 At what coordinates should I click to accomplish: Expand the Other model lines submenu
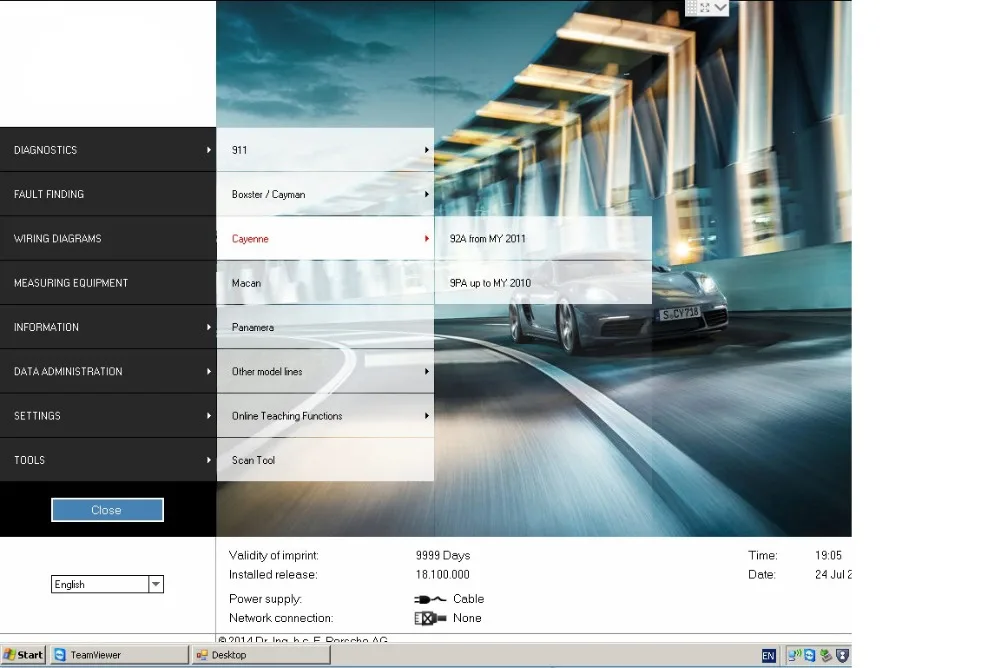(x=325, y=371)
